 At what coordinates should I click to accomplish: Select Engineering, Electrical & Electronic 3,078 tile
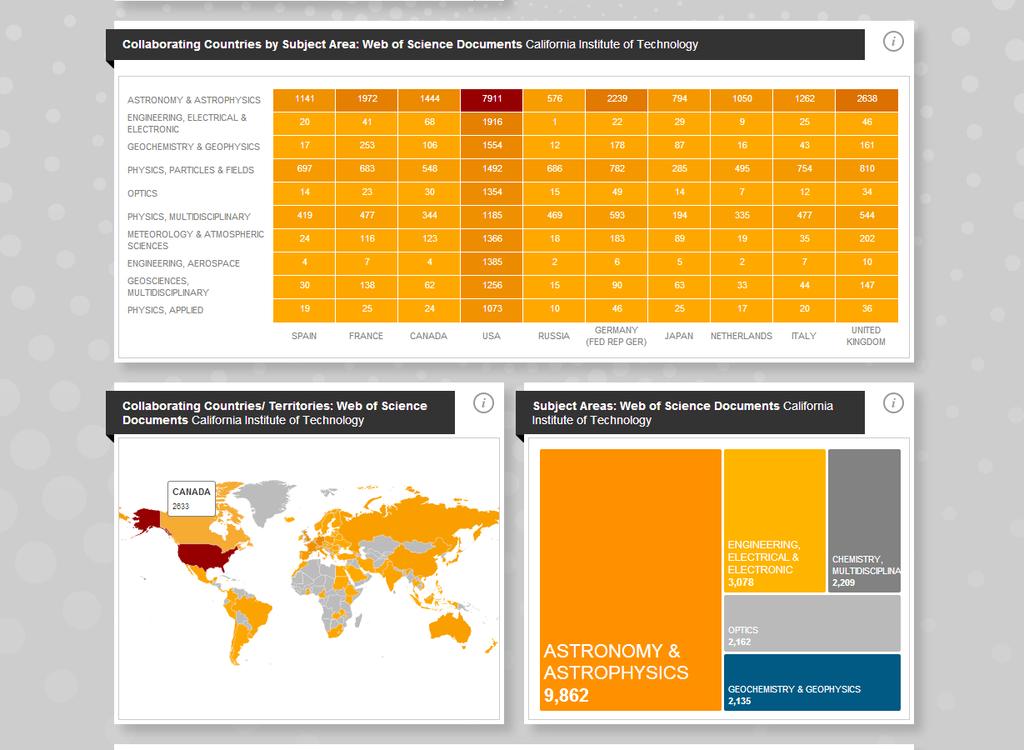point(775,521)
